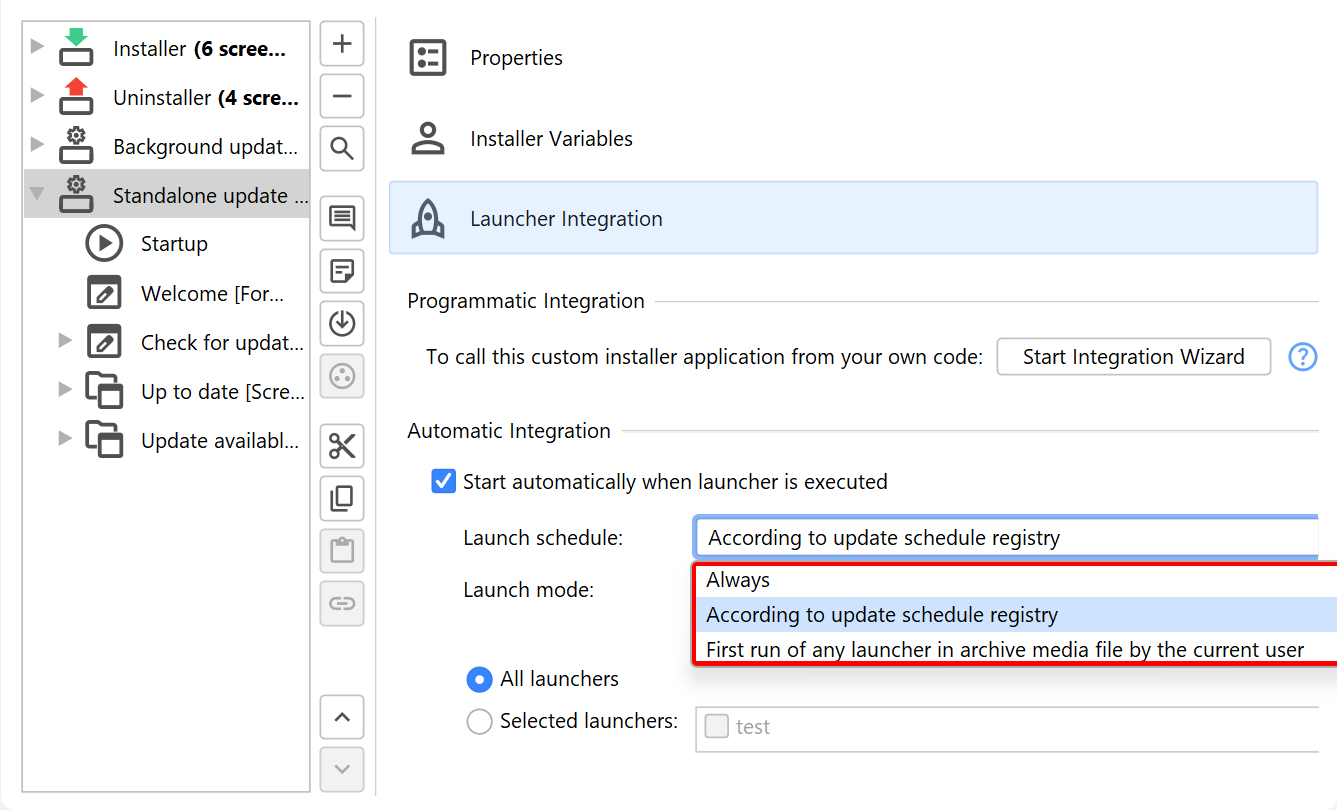1337x810 pixels.
Task: Select the Startup item in tree
Action: pyautogui.click(x=174, y=244)
